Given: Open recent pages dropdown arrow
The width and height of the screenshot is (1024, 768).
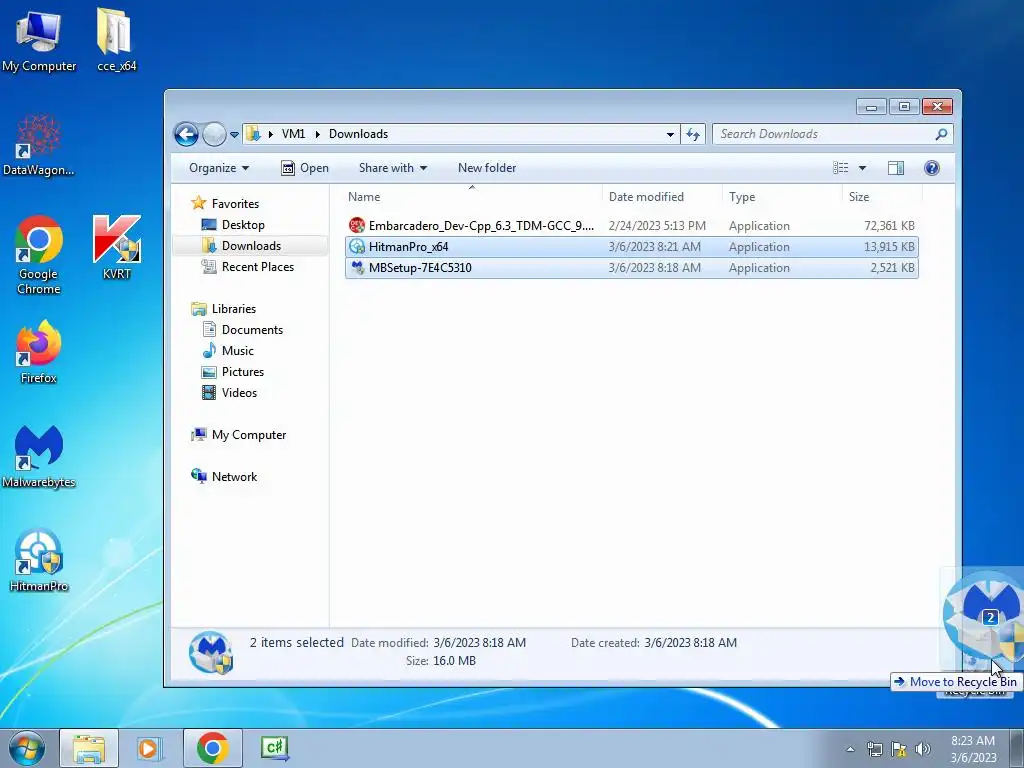Looking at the screenshot, I should (x=234, y=135).
